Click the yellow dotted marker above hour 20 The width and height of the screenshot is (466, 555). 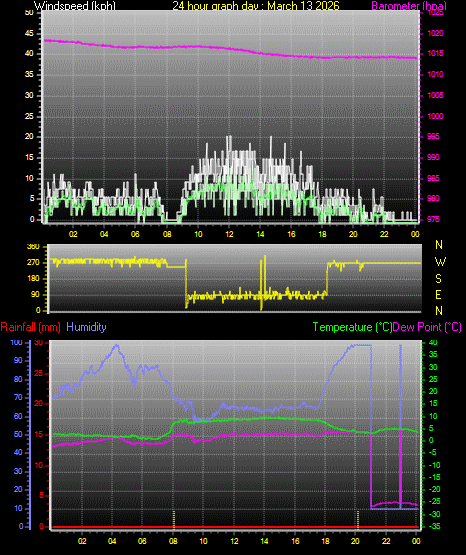tap(358, 519)
